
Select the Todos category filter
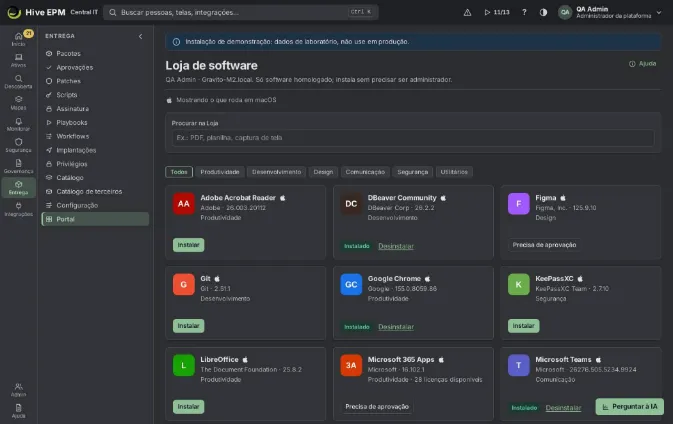click(x=179, y=172)
